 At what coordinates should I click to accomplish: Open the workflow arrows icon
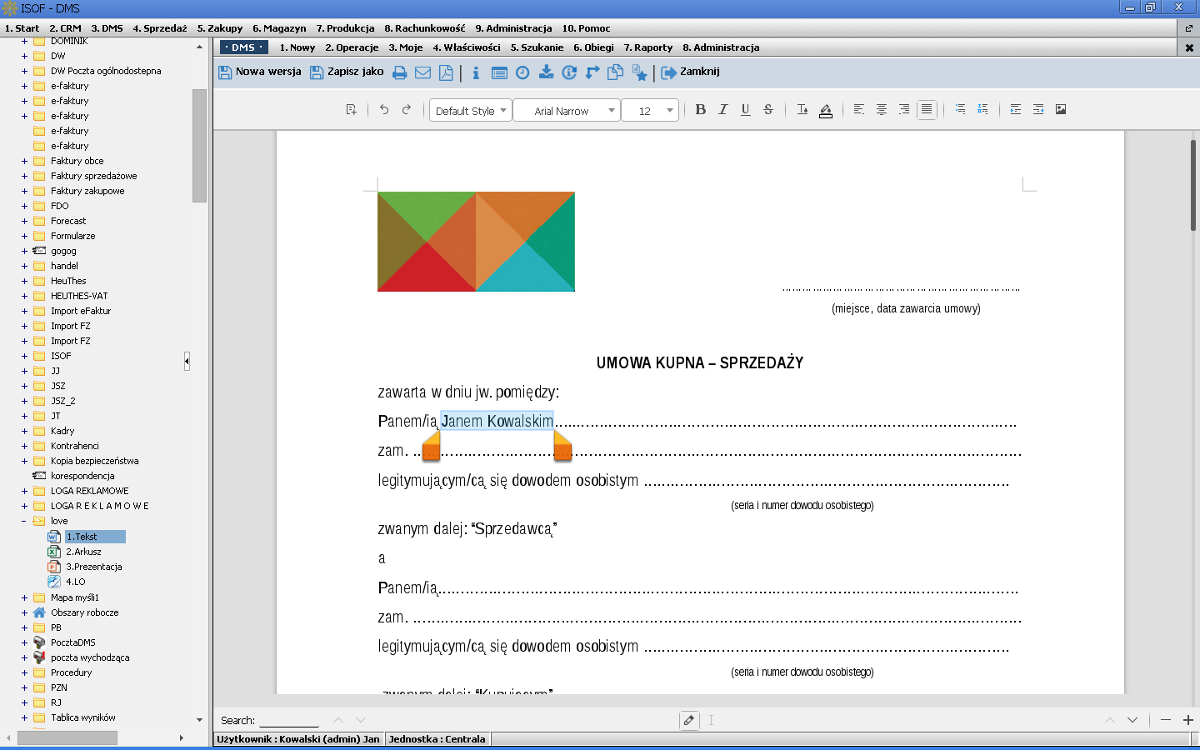592,72
